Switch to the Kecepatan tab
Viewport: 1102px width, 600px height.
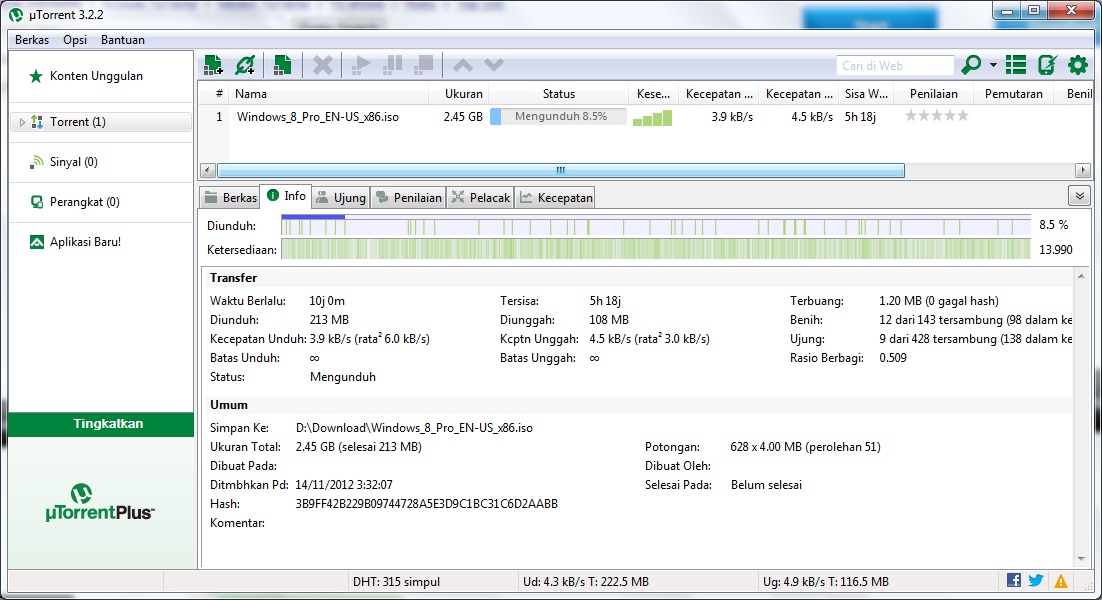click(556, 198)
